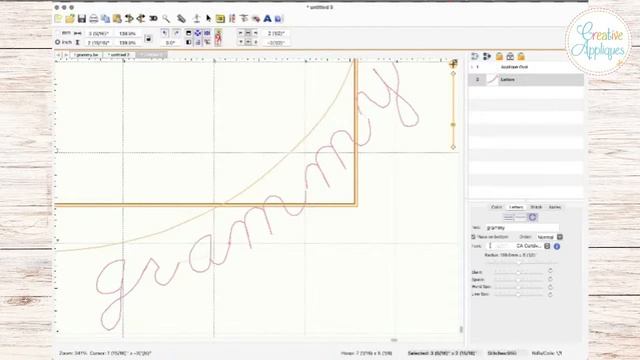Click the first alignment button in top row
The width and height of the screenshot is (640, 360).
[x=240, y=33]
